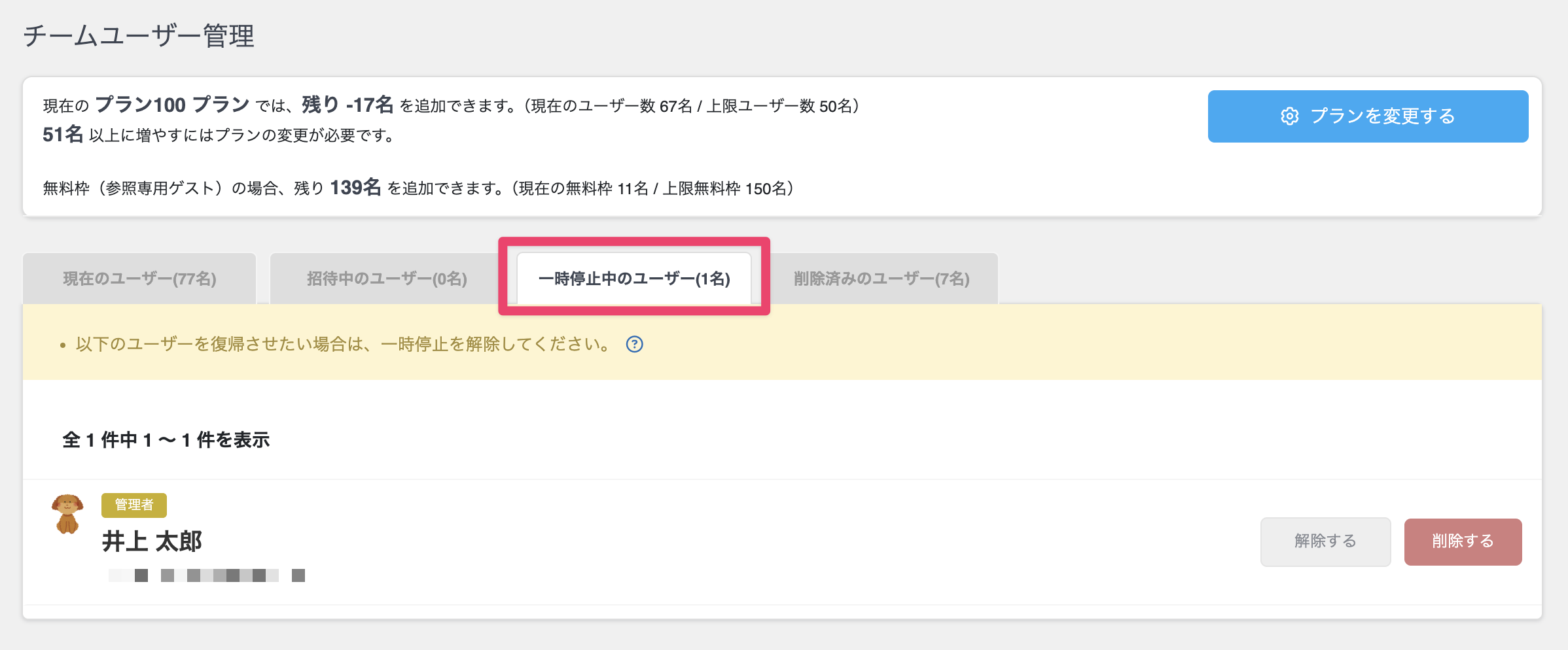
Task: Go to the 削除済みのユーザー(7名) tab
Action: (881, 279)
